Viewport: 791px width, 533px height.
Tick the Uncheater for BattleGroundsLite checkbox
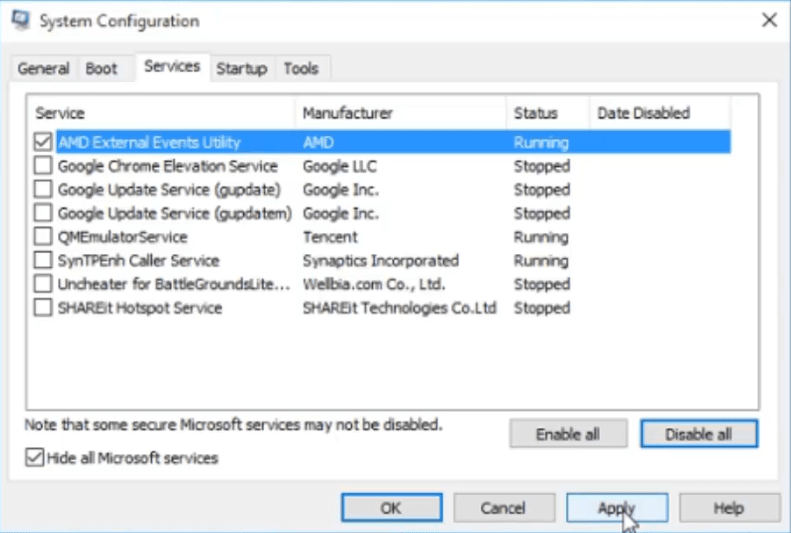pos(43,284)
